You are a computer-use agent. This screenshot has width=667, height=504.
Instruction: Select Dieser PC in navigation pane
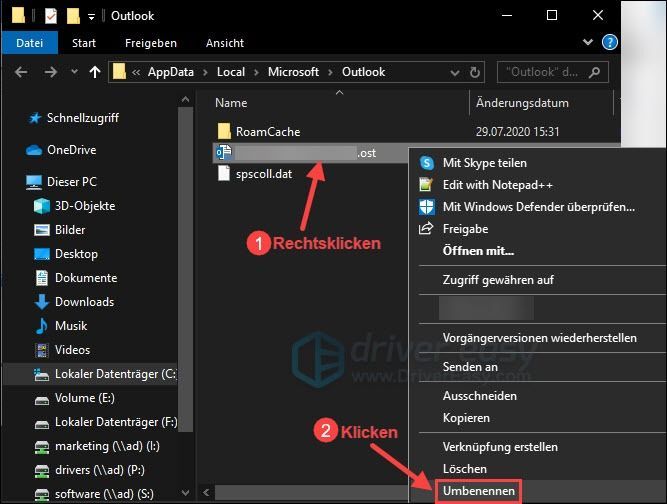pyautogui.click(x=71, y=182)
